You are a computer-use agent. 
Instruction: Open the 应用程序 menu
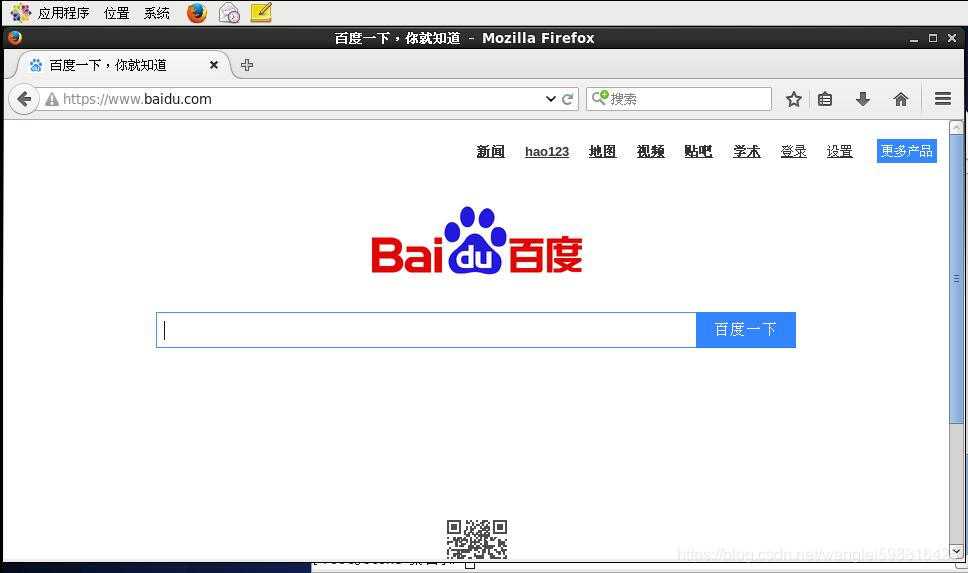(x=64, y=13)
